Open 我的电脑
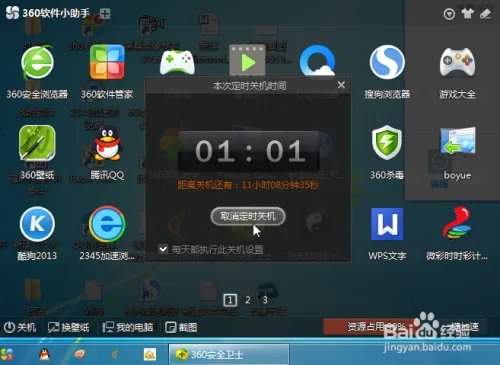Viewport: 500px width, 365px height. (x=128, y=327)
